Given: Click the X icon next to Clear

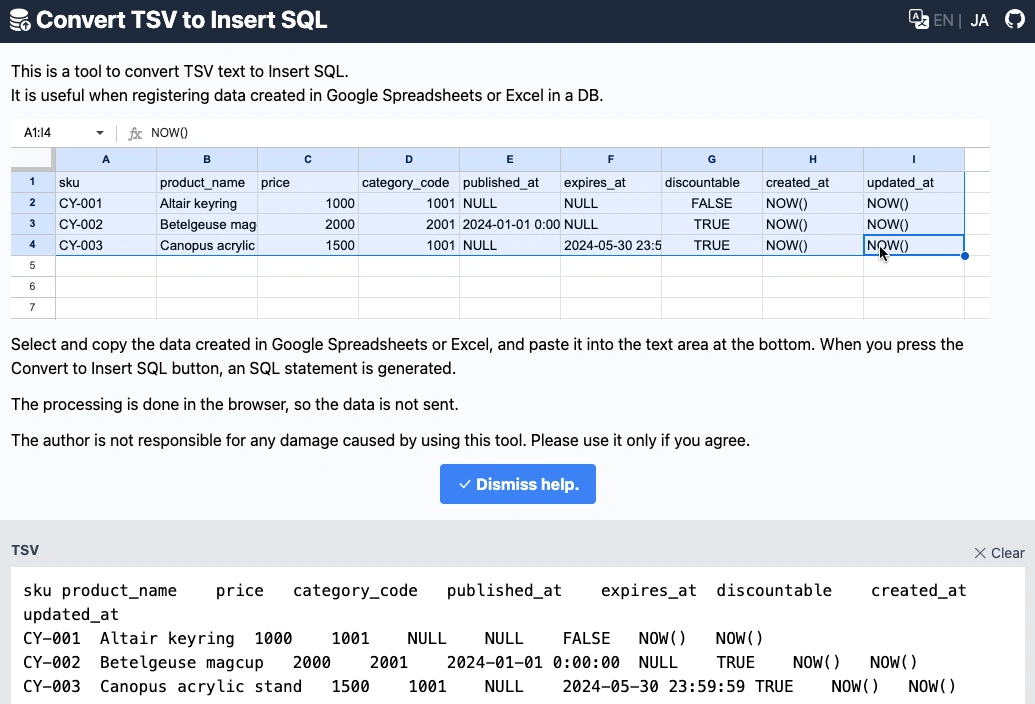Looking at the screenshot, I should (979, 552).
